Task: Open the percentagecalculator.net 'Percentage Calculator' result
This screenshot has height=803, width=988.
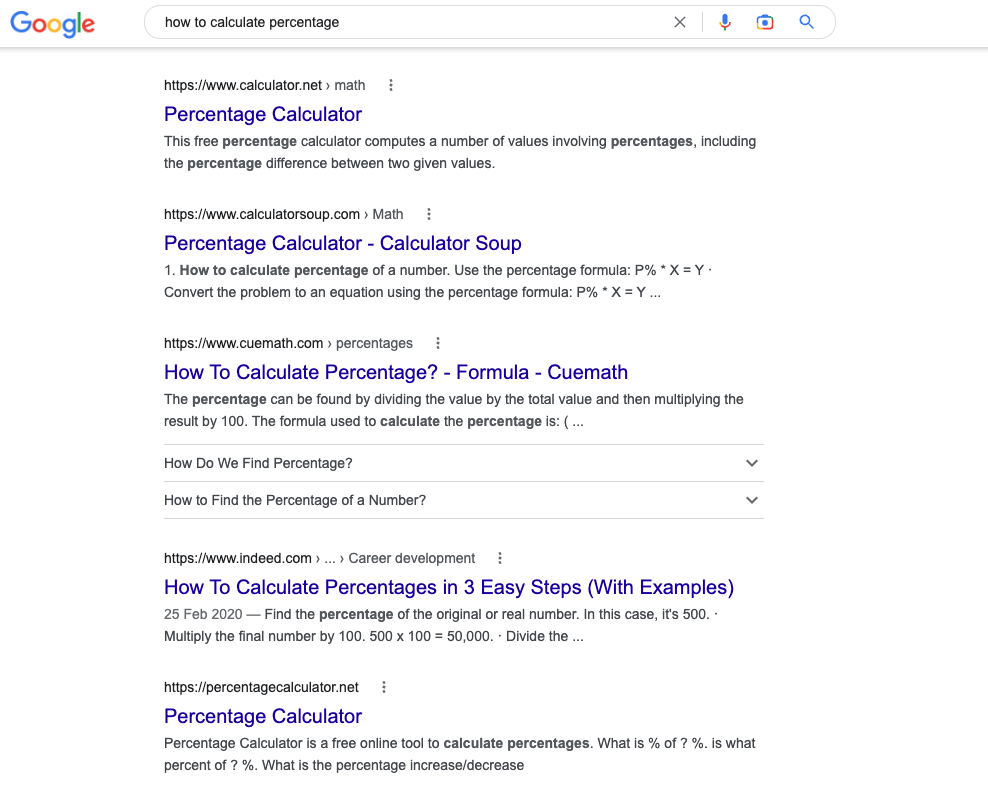Action: (263, 717)
